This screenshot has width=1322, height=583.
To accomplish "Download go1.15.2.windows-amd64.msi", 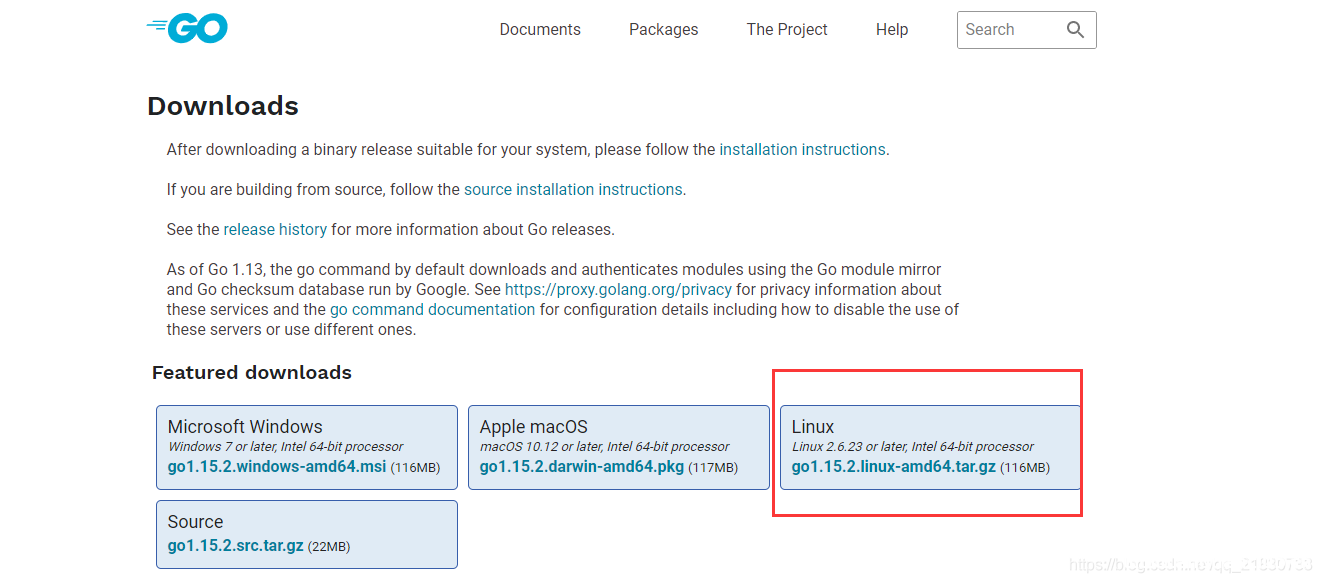I will [276, 467].
